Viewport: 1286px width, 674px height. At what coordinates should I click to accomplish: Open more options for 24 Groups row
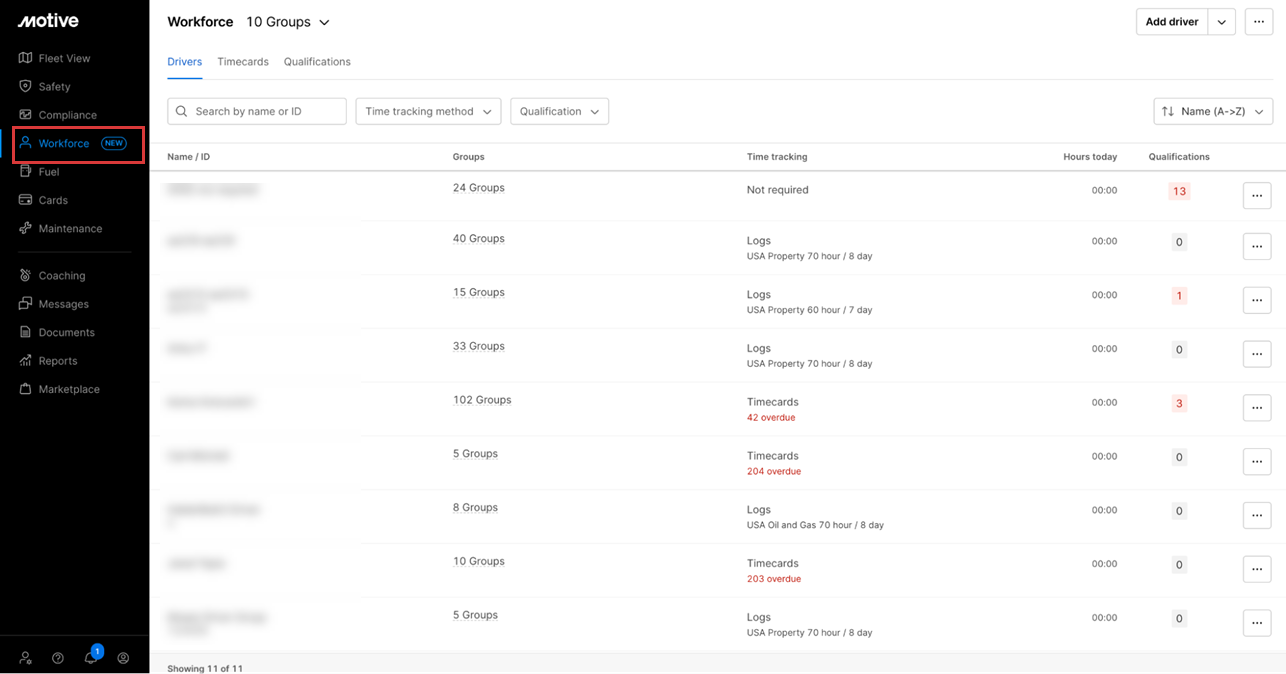[x=1257, y=195]
